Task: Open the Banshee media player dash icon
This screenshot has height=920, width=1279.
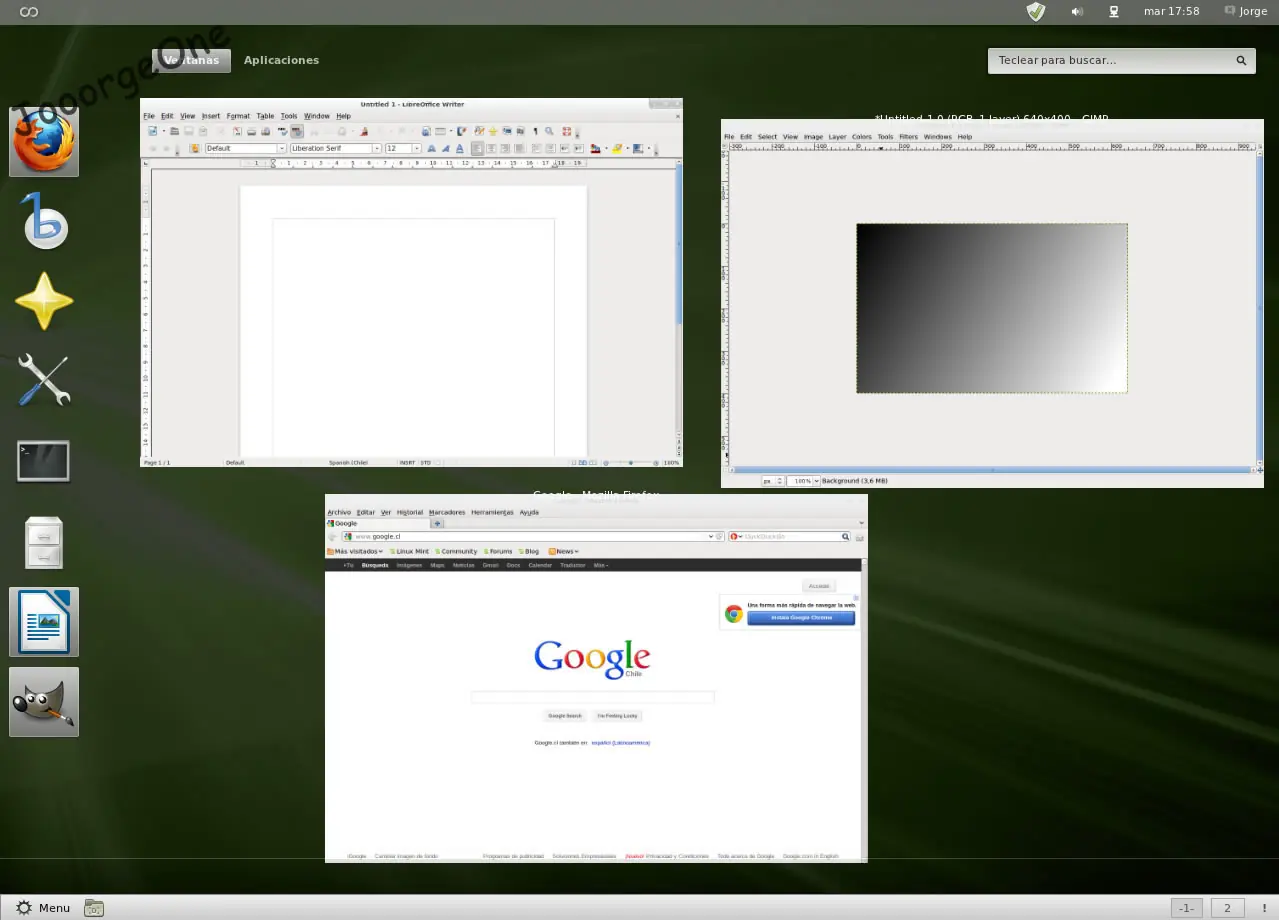Action: pyautogui.click(x=44, y=220)
